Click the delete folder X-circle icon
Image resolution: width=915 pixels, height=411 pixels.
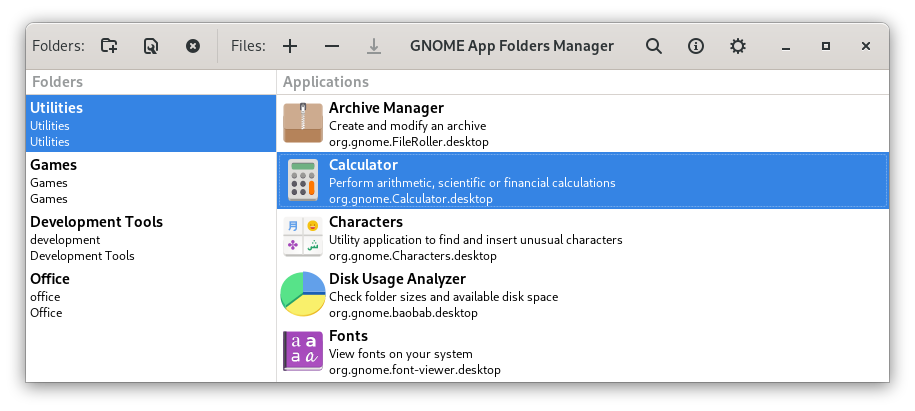pos(193,46)
